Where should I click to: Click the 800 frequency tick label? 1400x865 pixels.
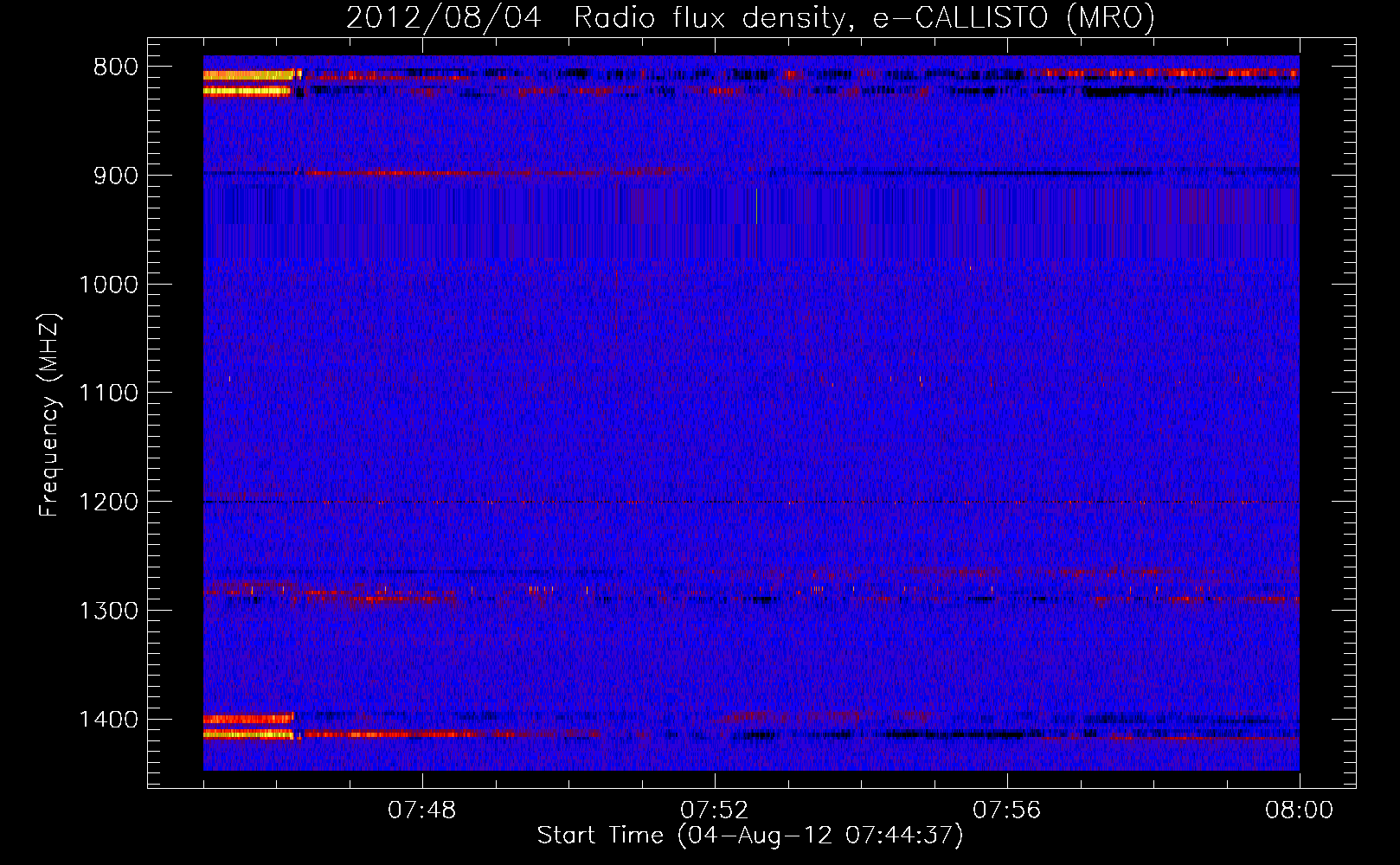click(116, 67)
